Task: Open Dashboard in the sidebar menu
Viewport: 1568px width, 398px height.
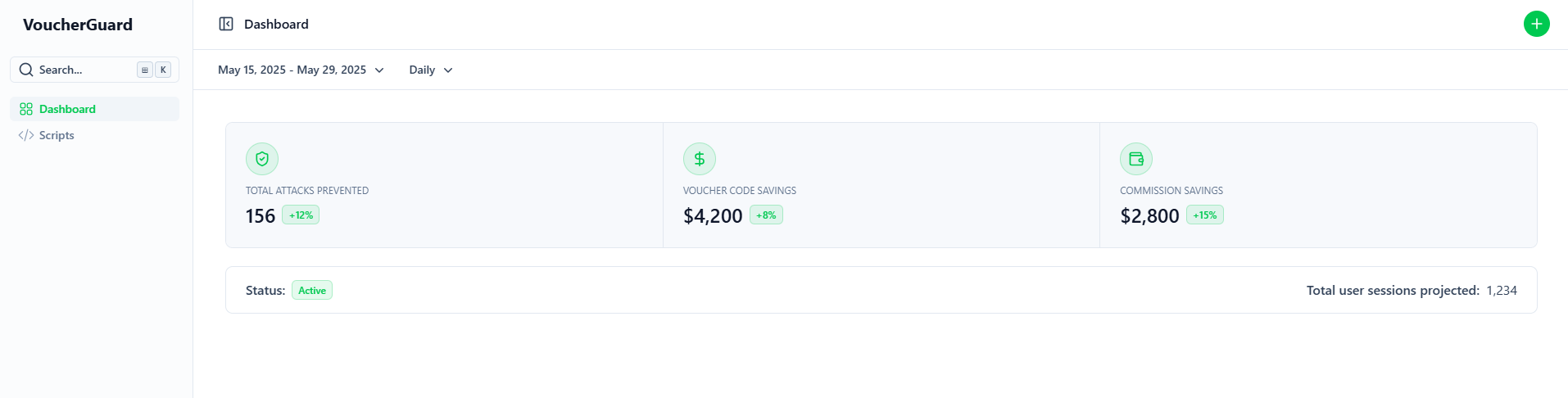Action: click(x=67, y=109)
